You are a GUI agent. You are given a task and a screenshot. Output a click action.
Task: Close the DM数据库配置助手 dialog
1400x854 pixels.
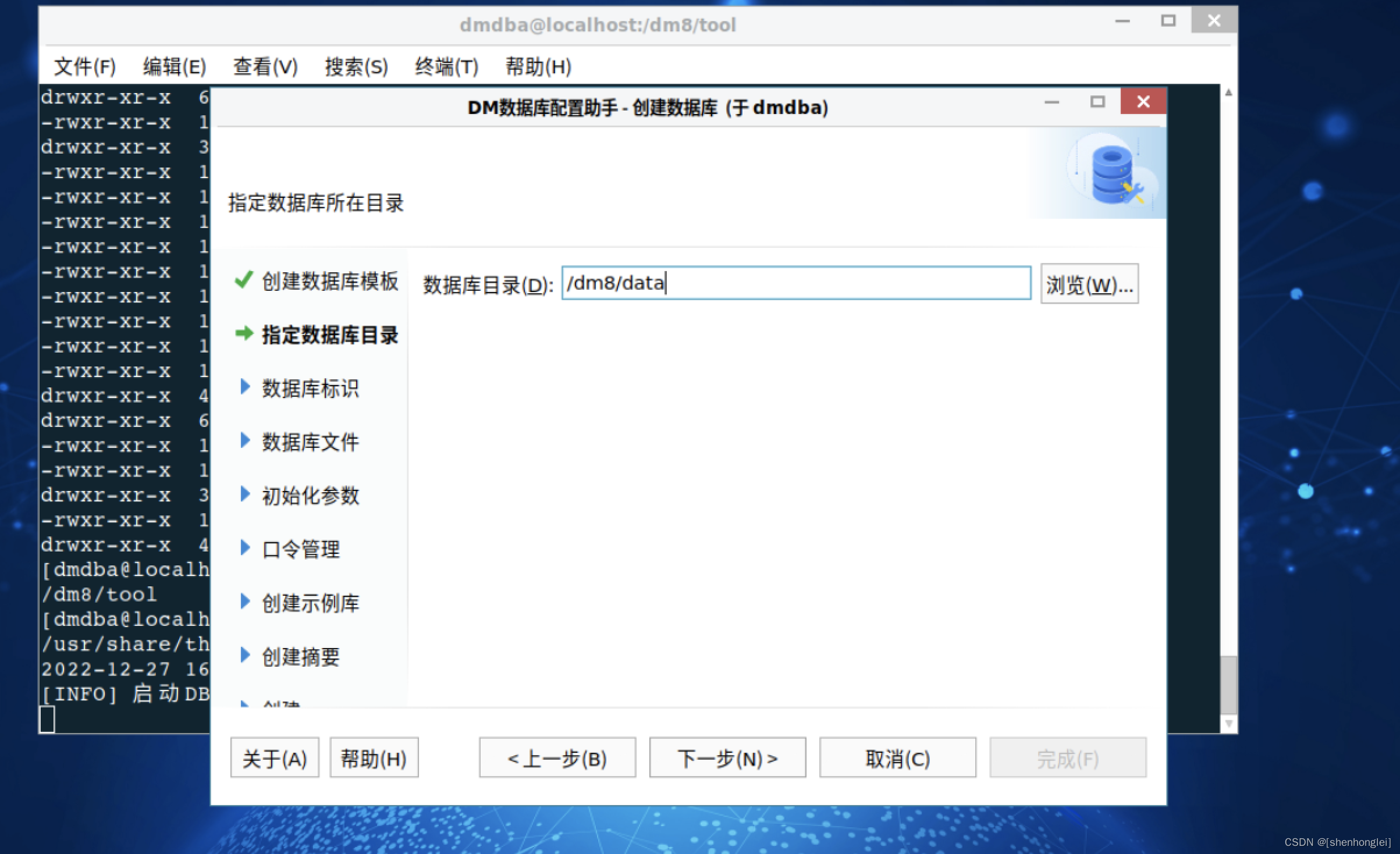tap(1143, 102)
